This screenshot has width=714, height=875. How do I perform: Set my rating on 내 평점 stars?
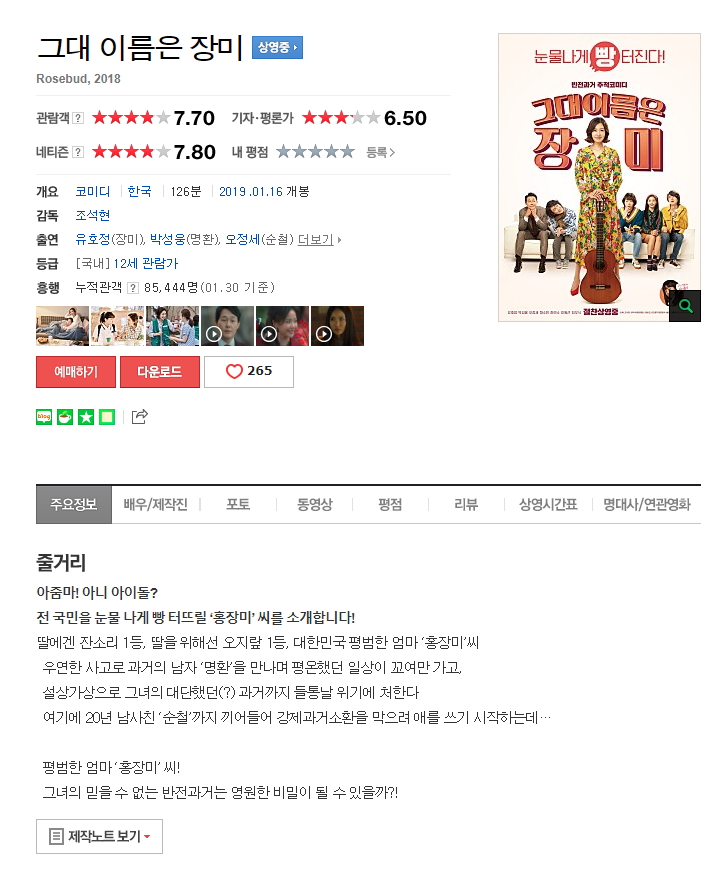315,152
